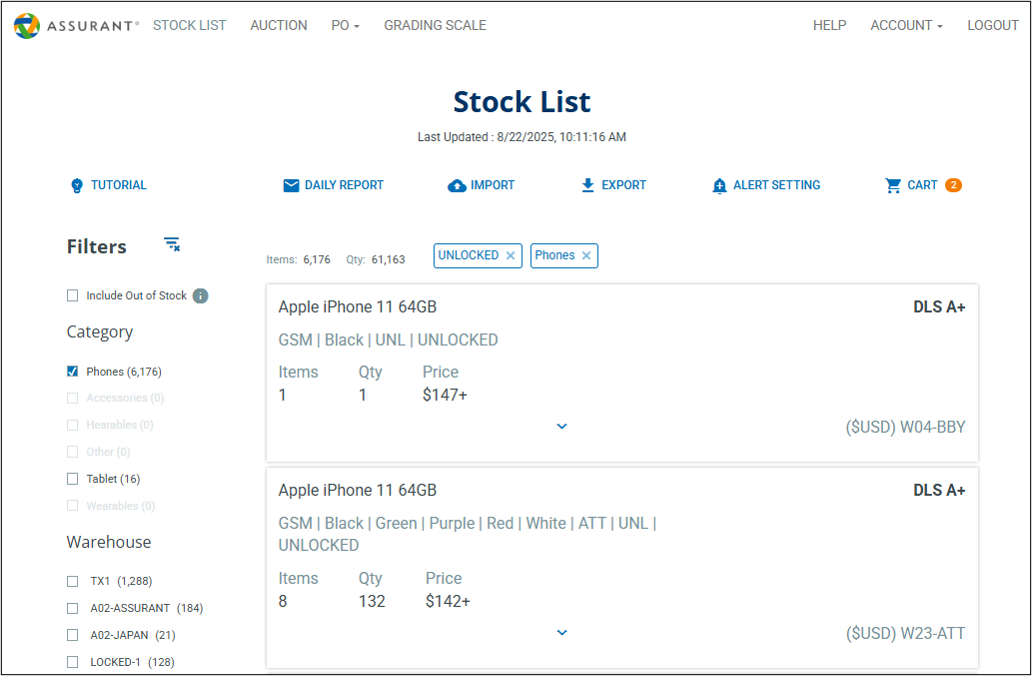Check the Tablet category checkbox
The image size is (1032, 676).
pyautogui.click(x=72, y=479)
